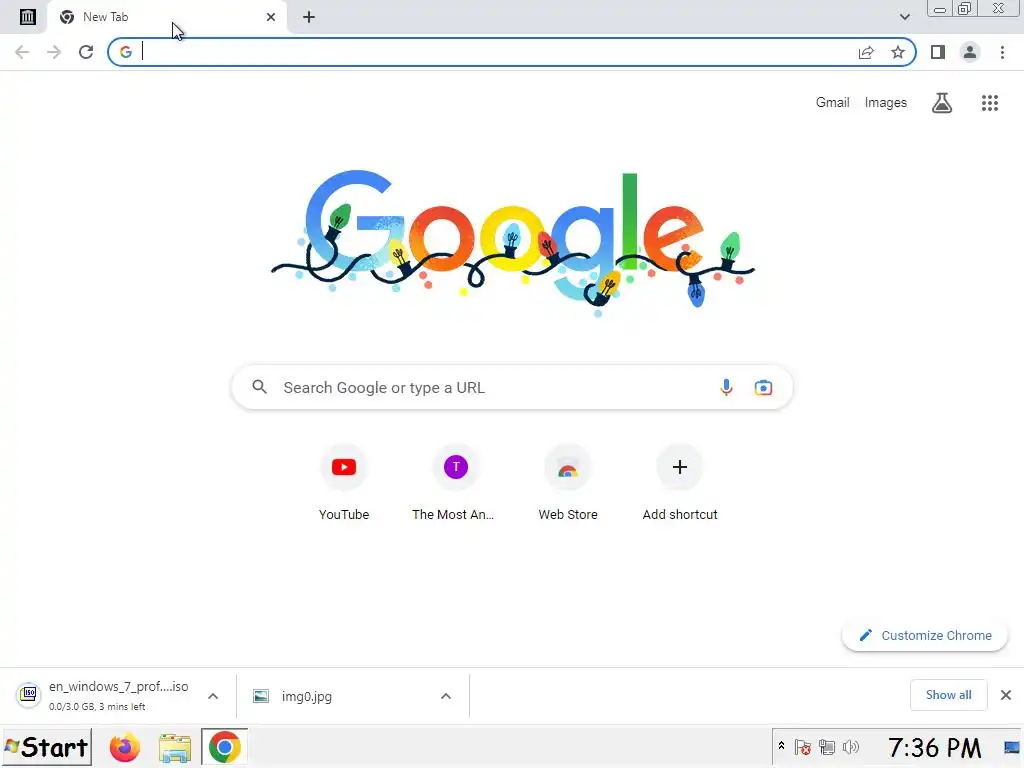Open the Gmail link
The image size is (1024, 768).
coord(832,103)
